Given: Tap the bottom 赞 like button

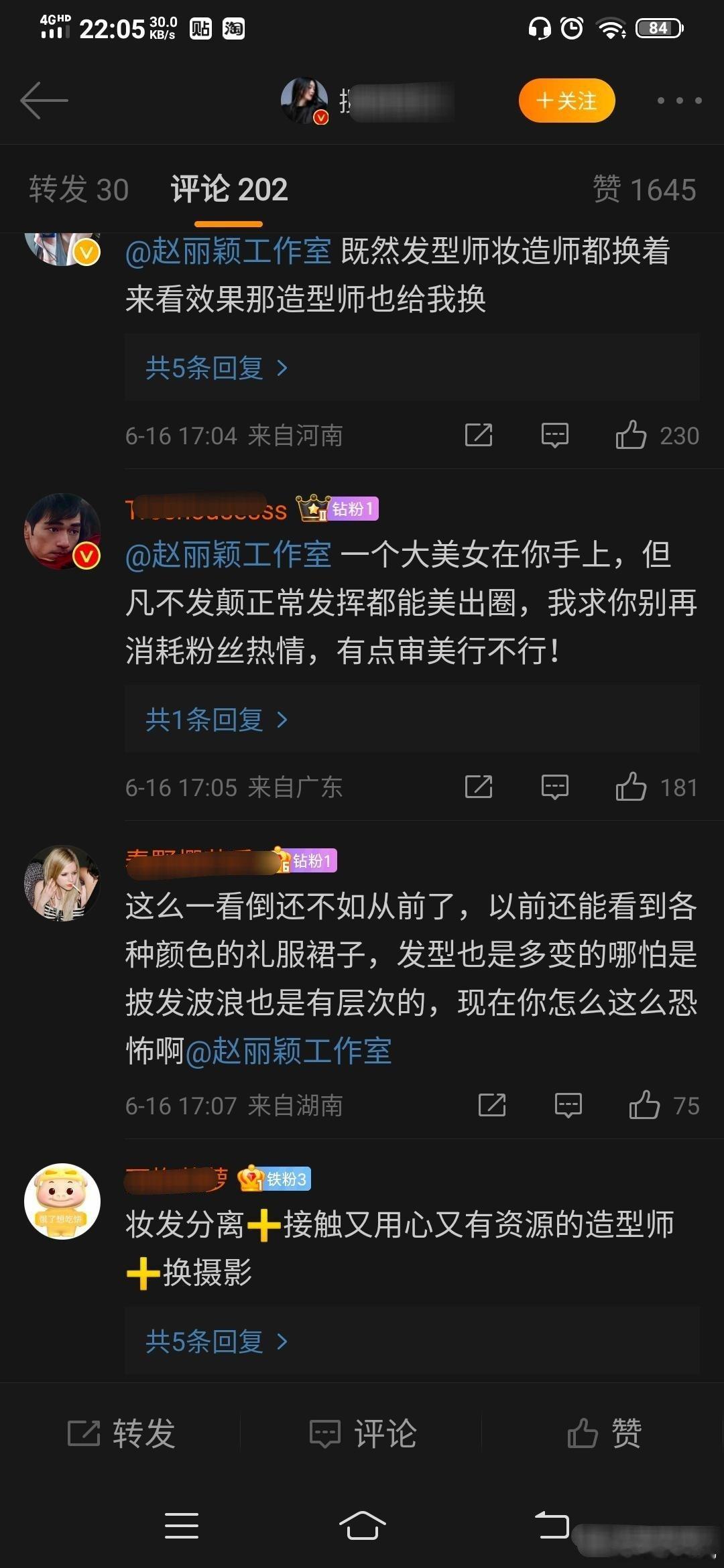Looking at the screenshot, I should tap(603, 1433).
